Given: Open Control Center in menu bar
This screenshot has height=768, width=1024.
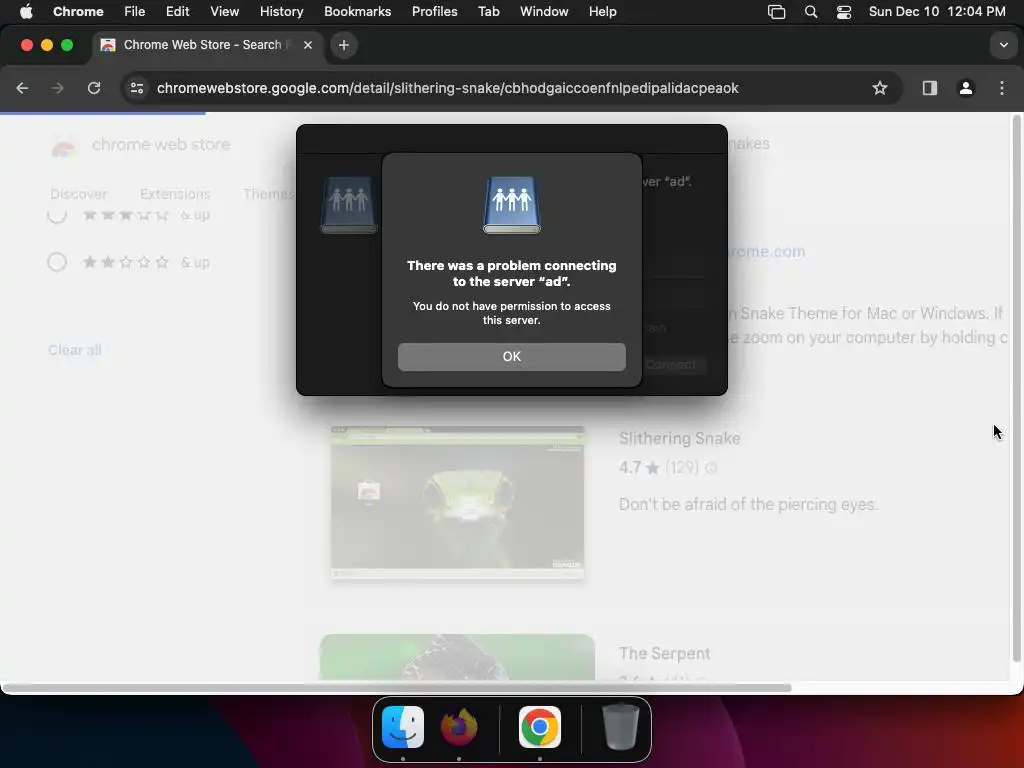Looking at the screenshot, I should click(844, 12).
